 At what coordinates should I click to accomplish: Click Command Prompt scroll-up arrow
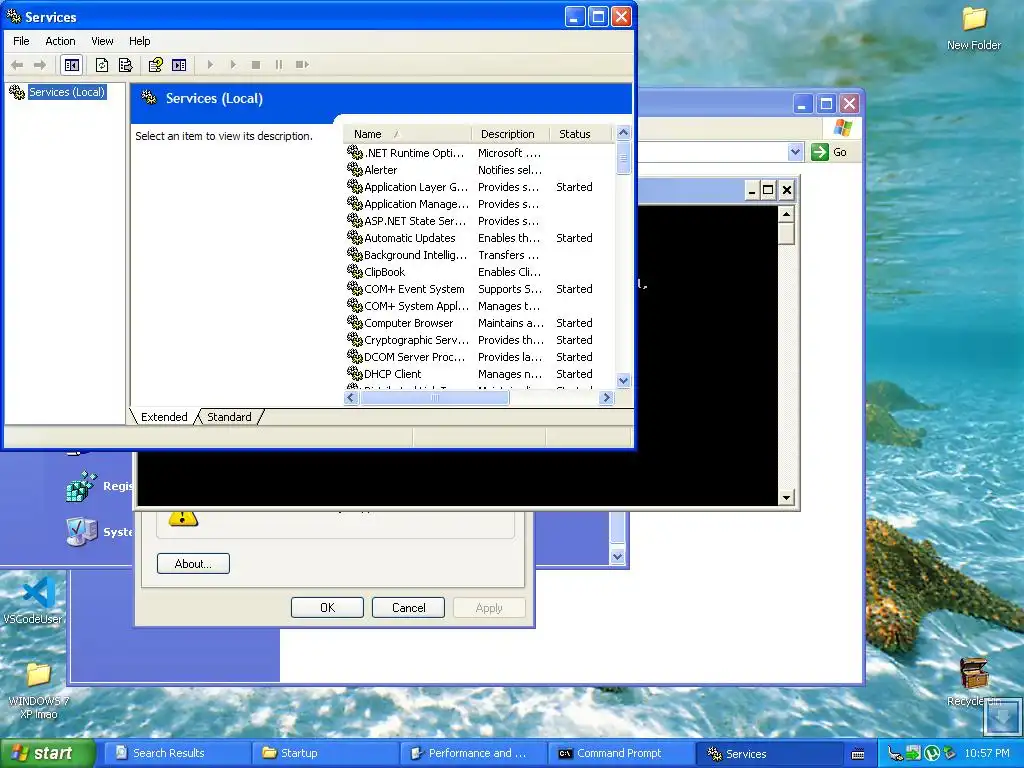coord(786,214)
